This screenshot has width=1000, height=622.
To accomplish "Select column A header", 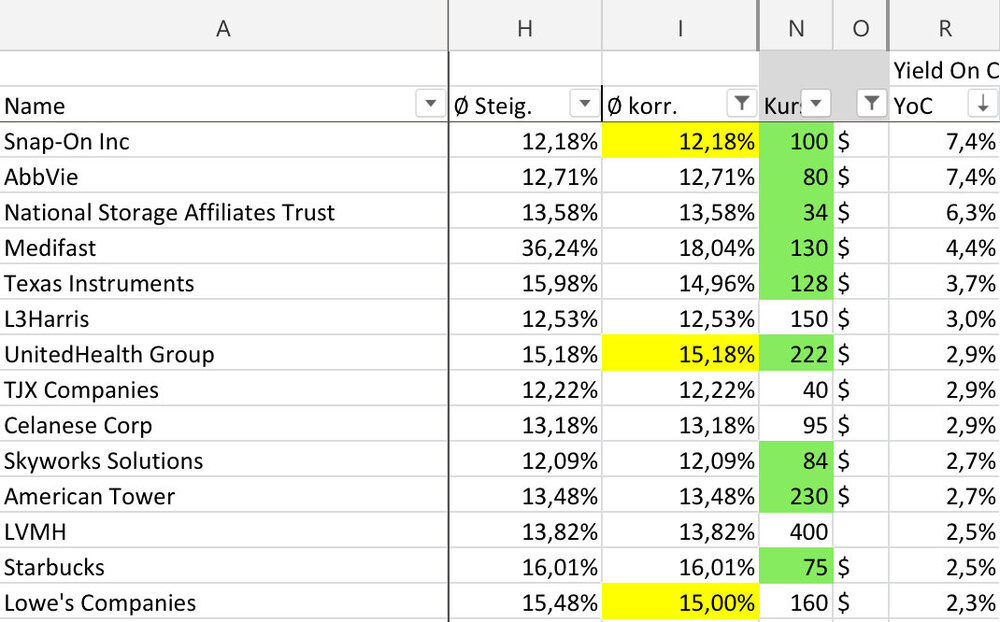I will pyautogui.click(x=223, y=28).
